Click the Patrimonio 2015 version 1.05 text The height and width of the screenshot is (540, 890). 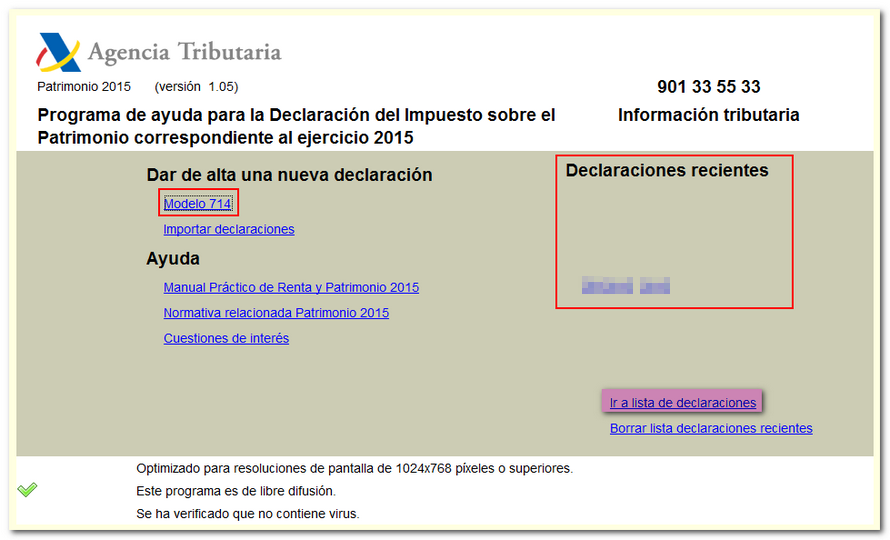click(137, 87)
